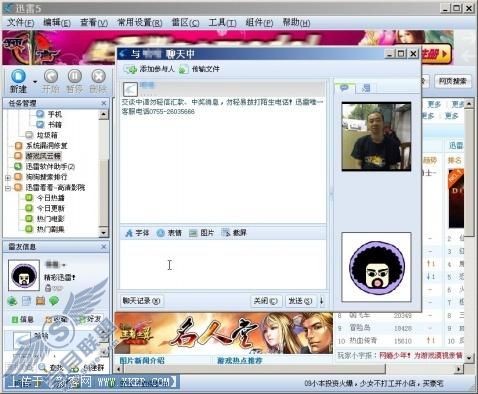
Task: Click the 查找 magnifier search icon
Action: click(43, 368)
